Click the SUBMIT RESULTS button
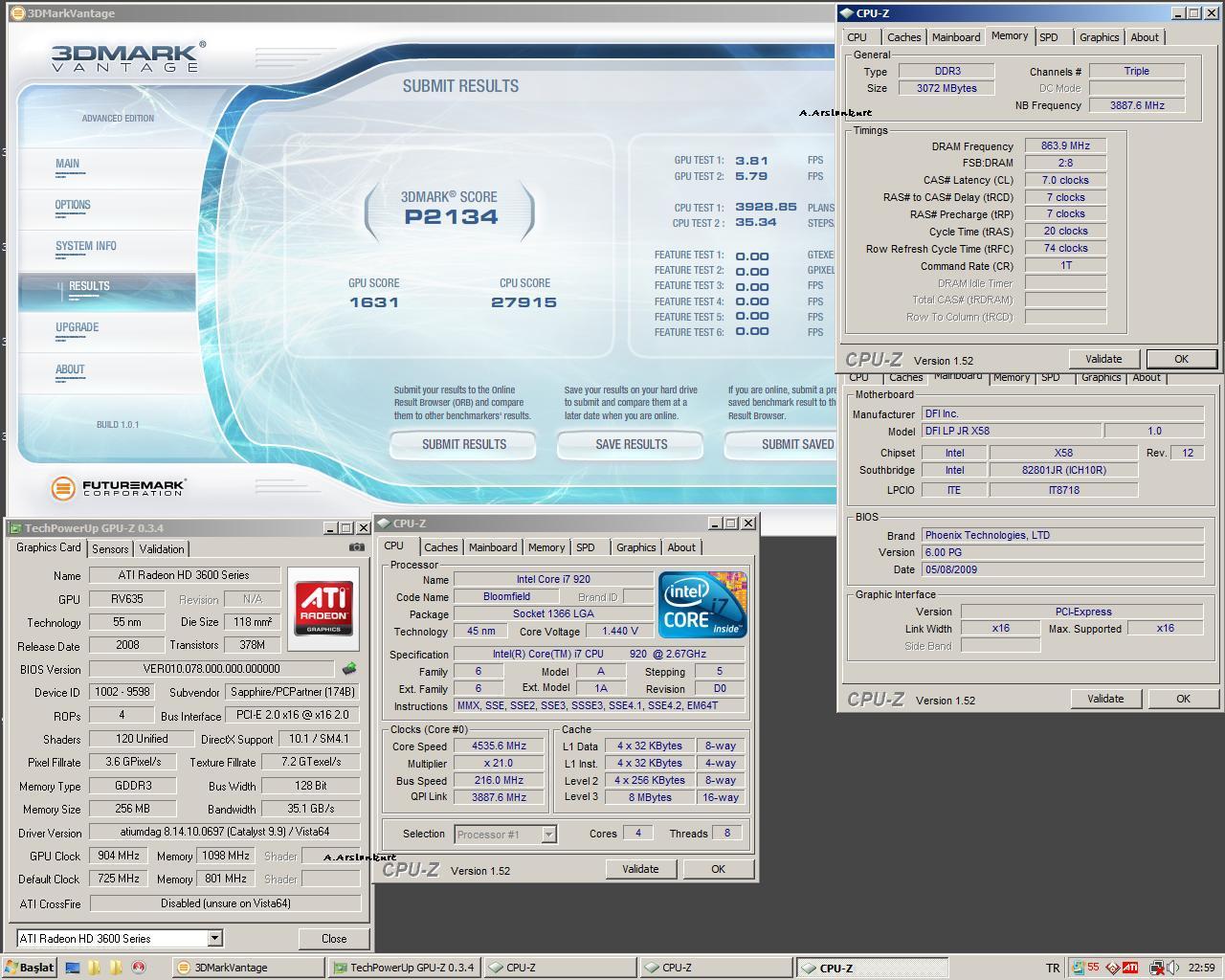 464,444
